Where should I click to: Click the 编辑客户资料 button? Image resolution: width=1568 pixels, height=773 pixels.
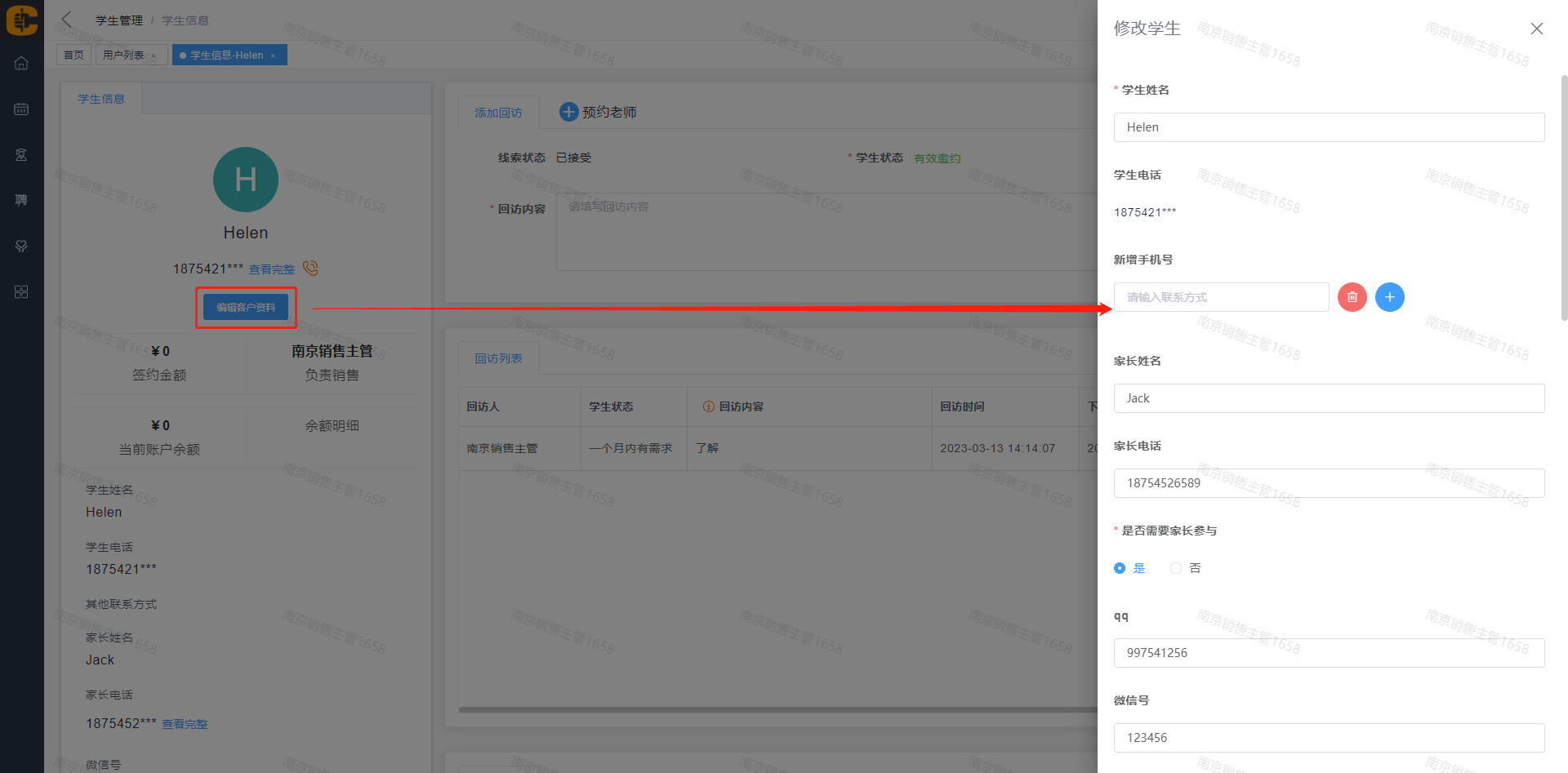tap(246, 308)
